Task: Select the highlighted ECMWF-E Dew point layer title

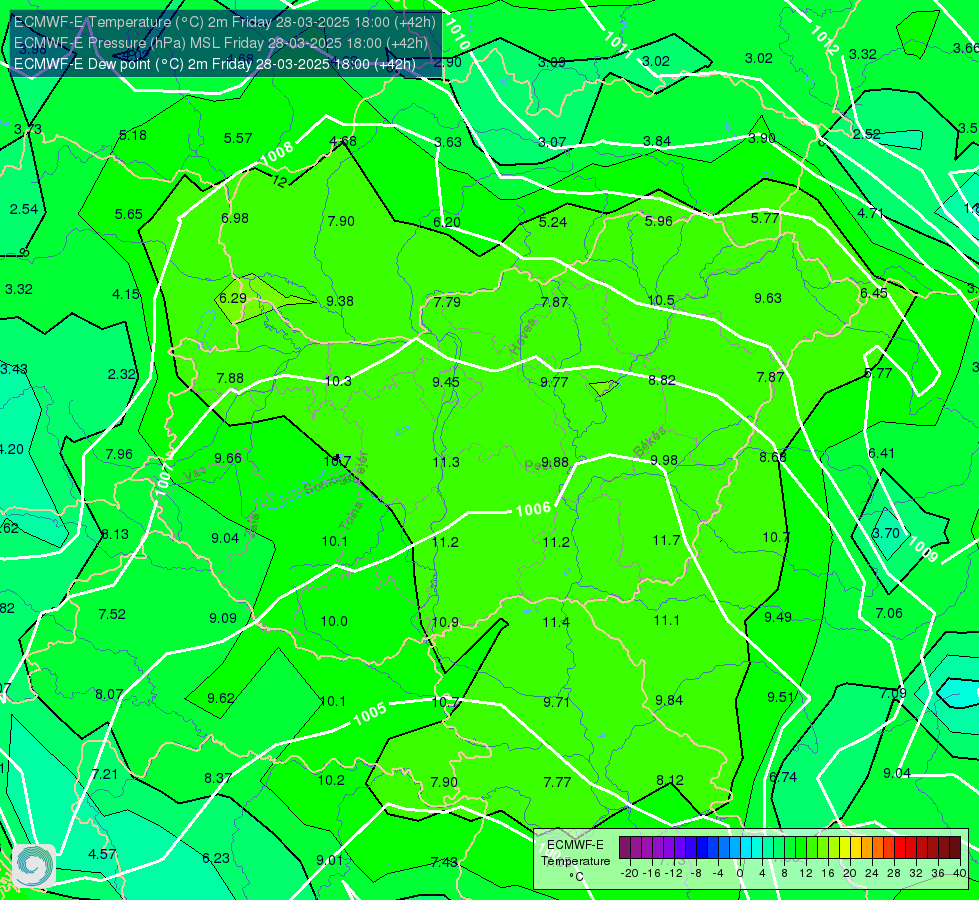Action: 214,64
